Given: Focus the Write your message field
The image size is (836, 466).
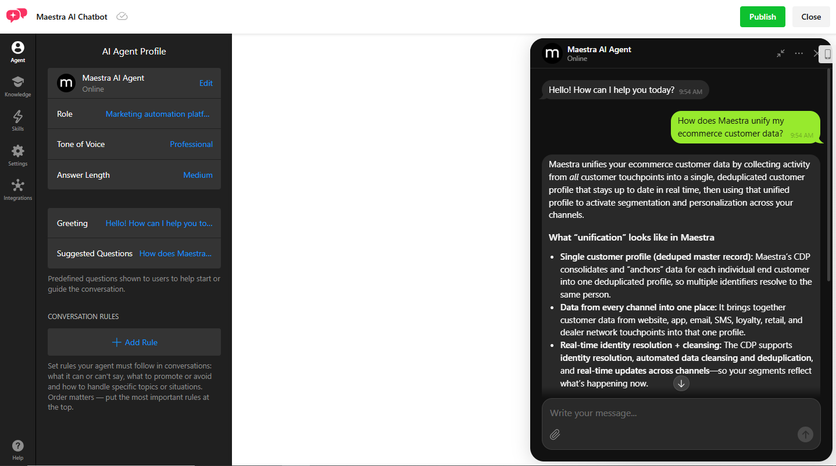Looking at the screenshot, I should tap(681, 413).
